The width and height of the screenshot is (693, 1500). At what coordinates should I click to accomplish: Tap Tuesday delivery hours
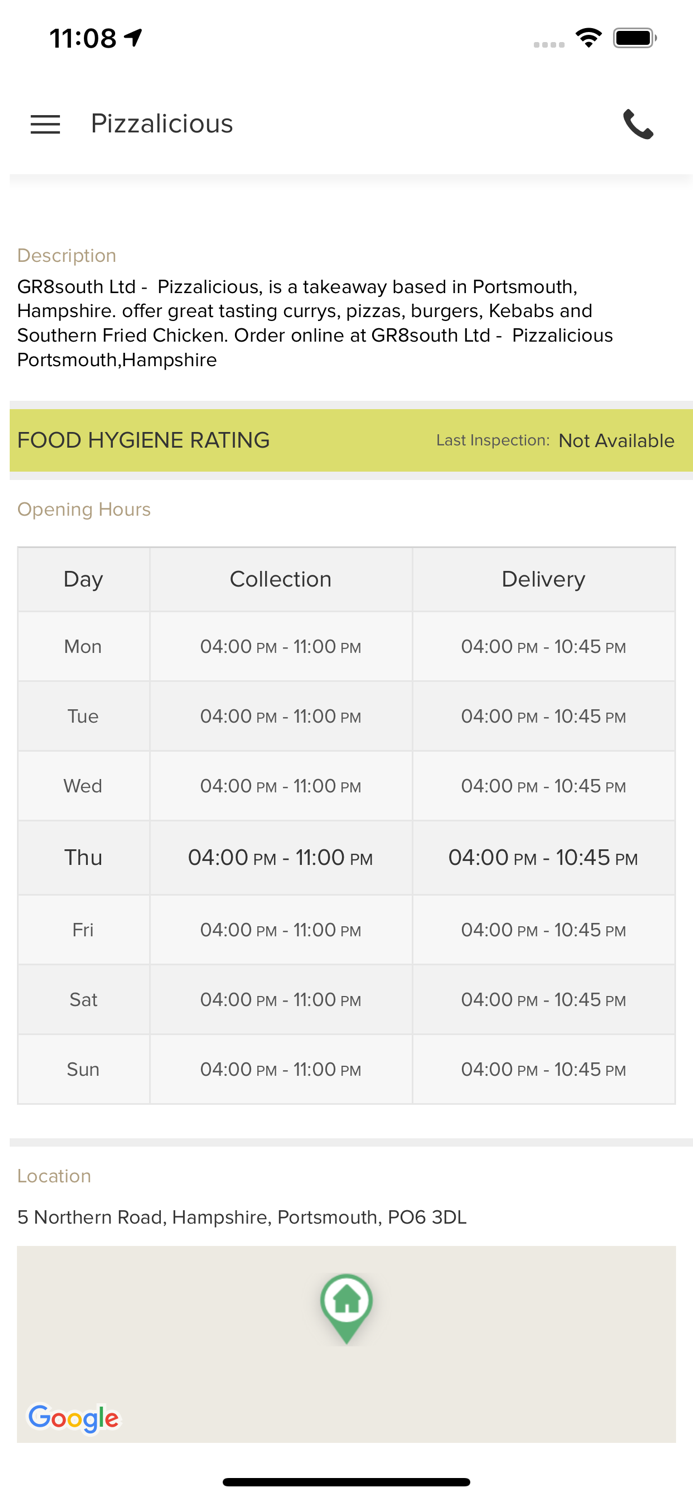544,717
